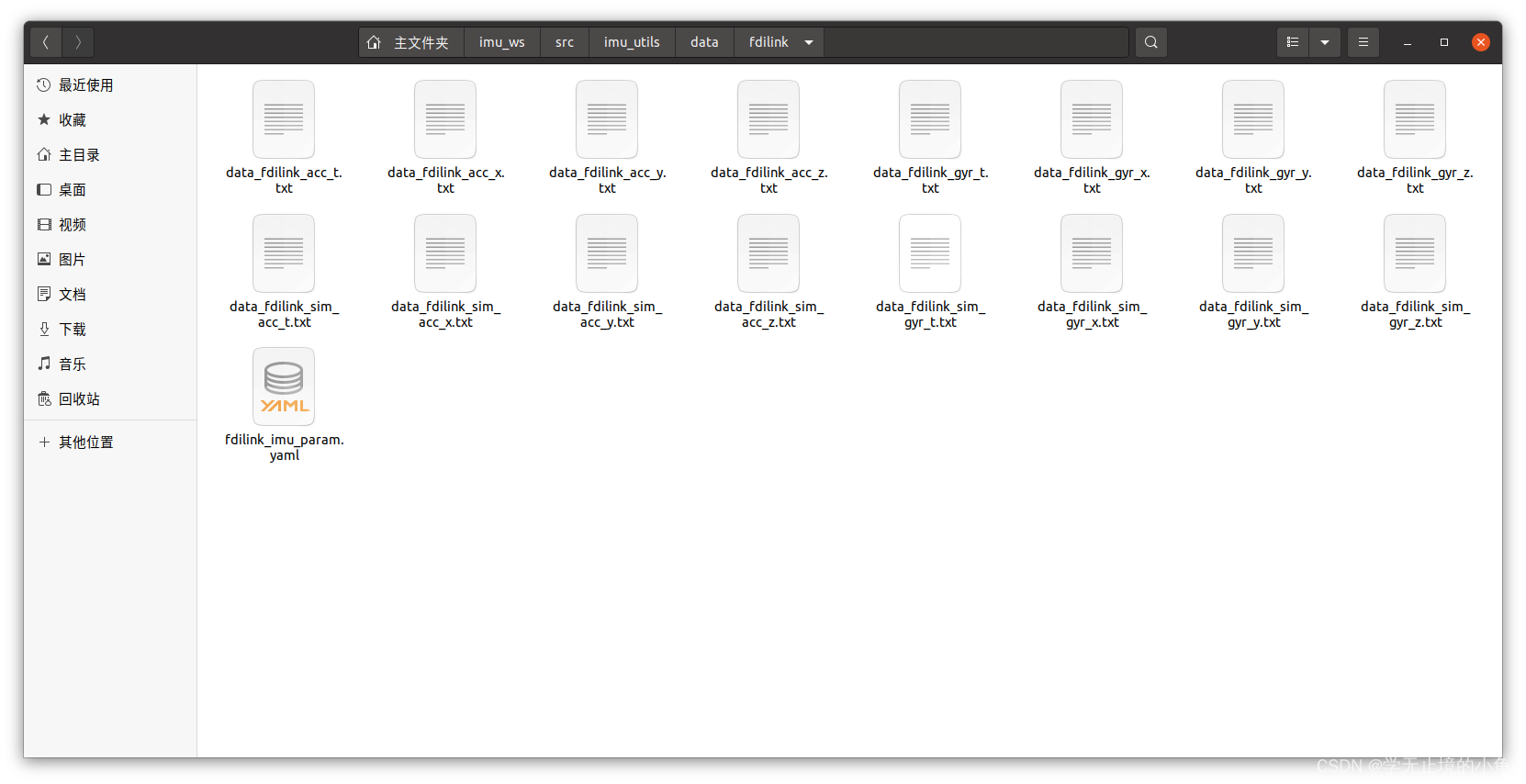Select data_fdilink_gyr_z.txt file icon
1526x784 pixels.
coord(1415,119)
